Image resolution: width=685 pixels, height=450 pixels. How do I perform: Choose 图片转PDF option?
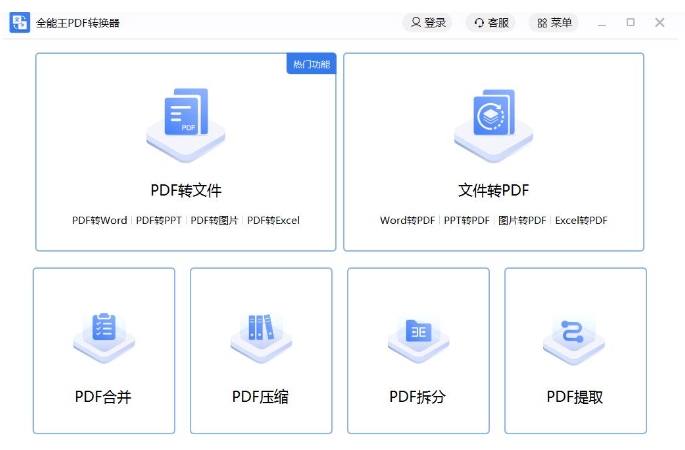(x=522, y=220)
